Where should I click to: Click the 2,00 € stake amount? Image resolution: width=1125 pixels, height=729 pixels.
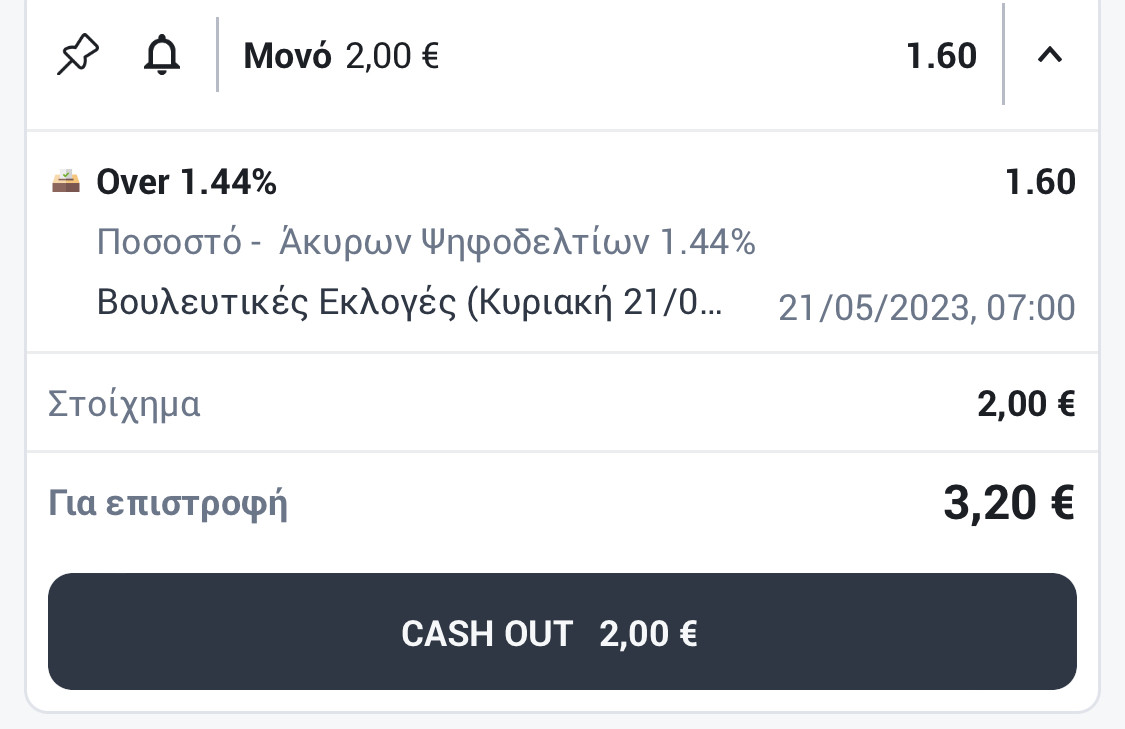[x=1026, y=403]
